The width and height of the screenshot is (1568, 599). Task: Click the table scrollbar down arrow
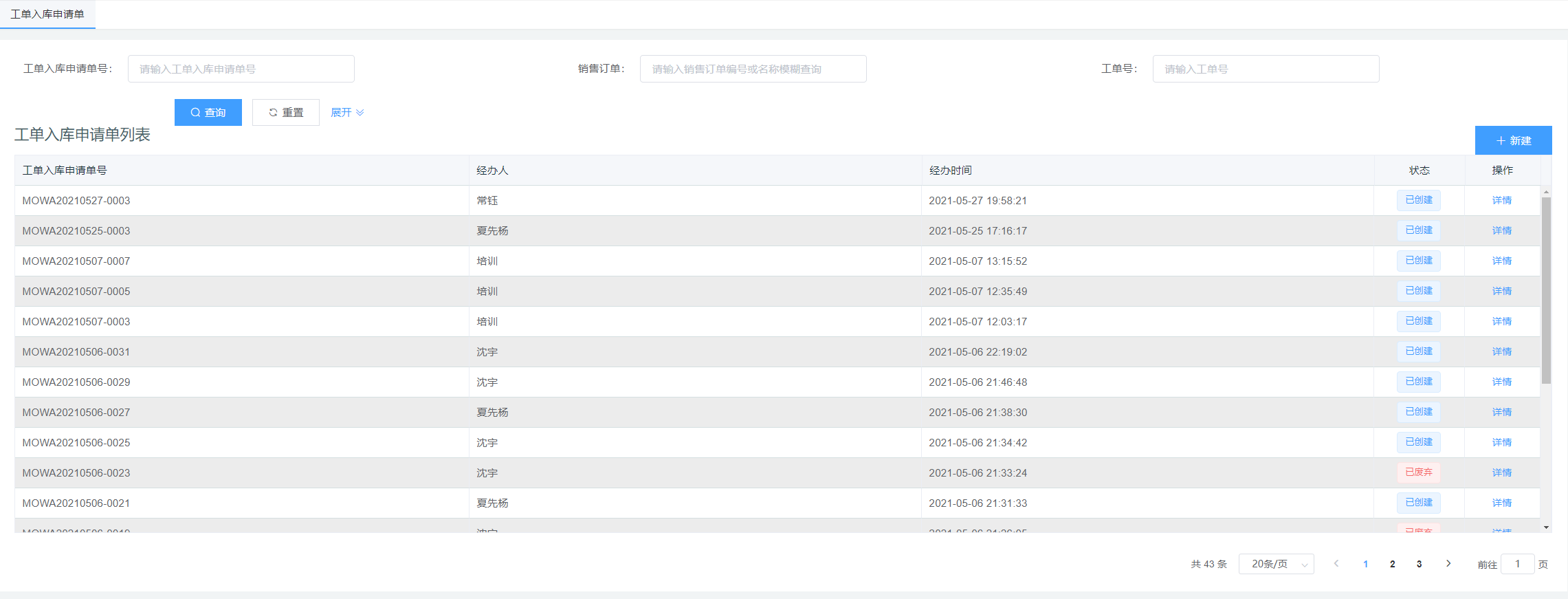(x=1546, y=527)
